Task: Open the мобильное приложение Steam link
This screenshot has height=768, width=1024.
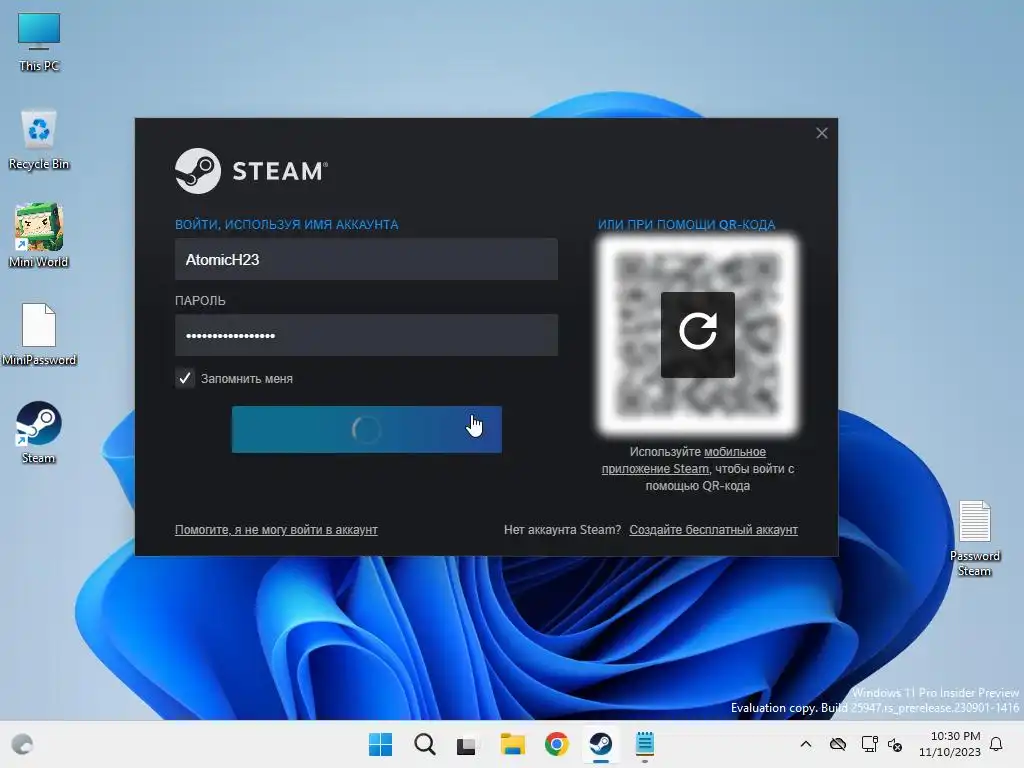Action: pyautogui.click(x=684, y=460)
